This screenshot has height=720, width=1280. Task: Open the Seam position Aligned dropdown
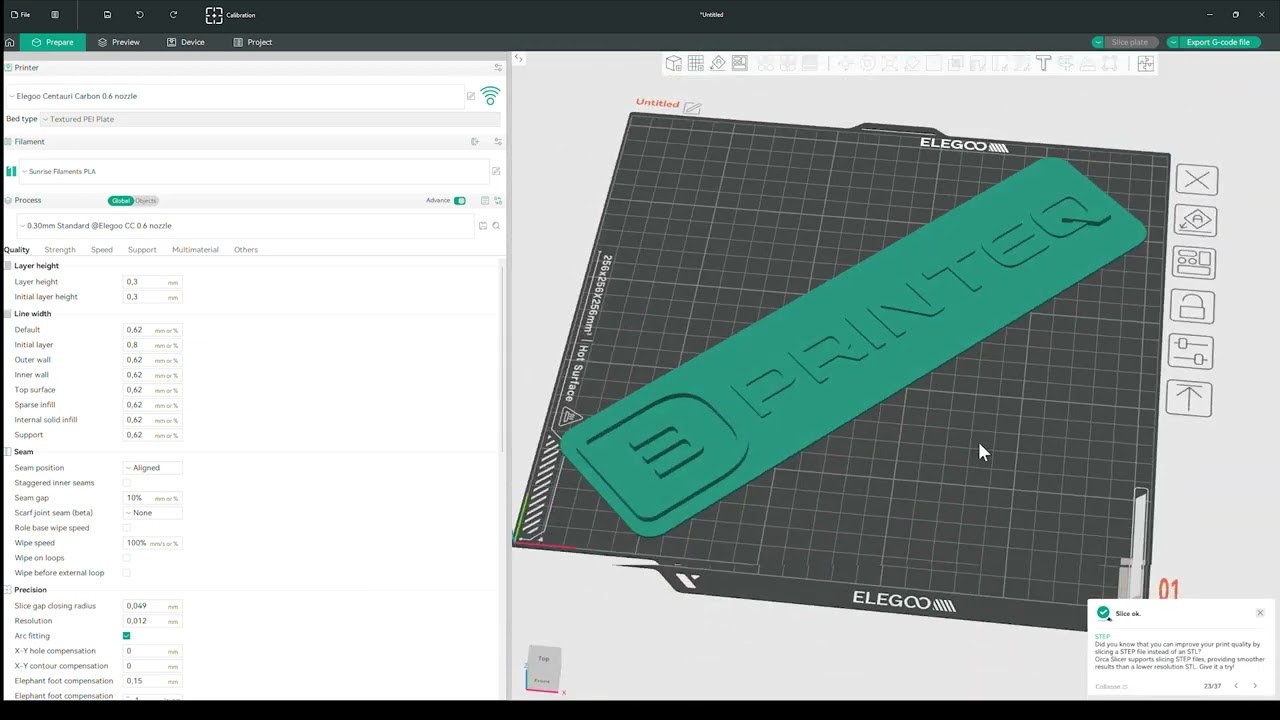[152, 468]
